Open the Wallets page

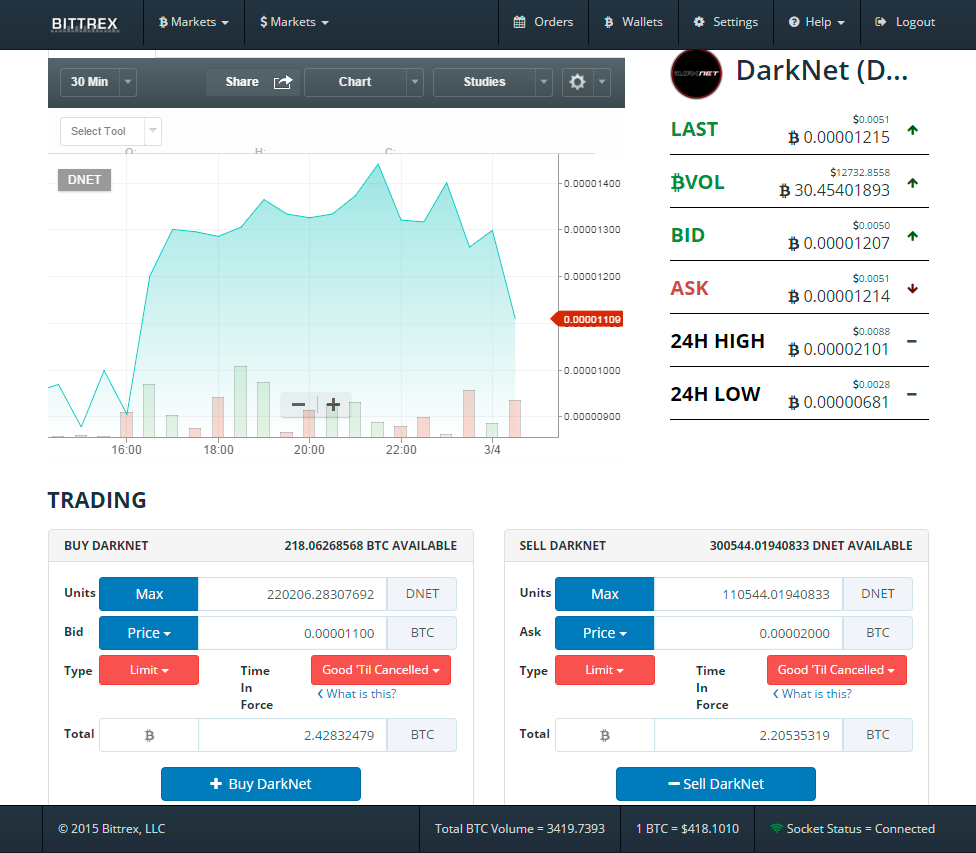point(633,22)
